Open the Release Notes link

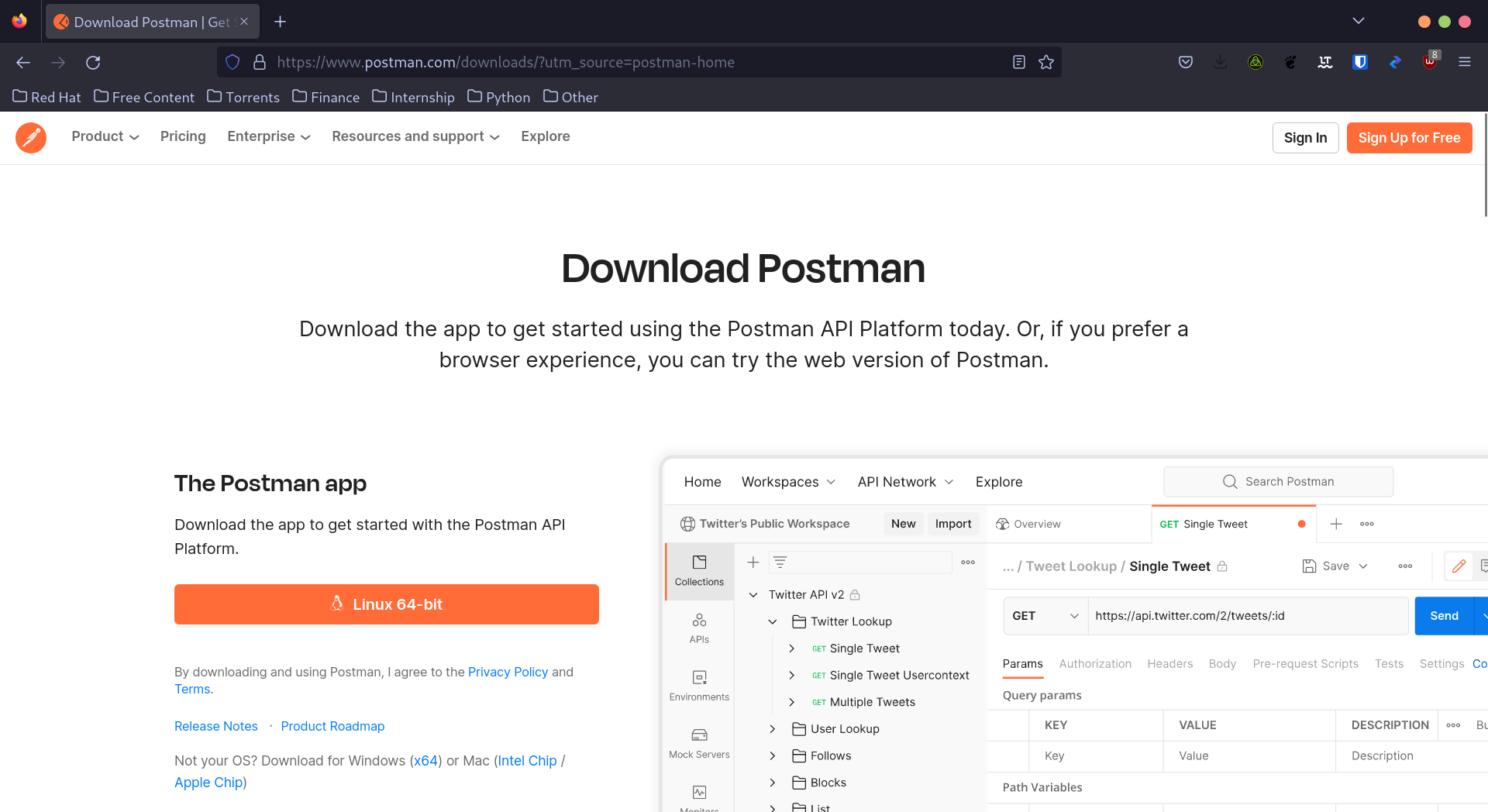tap(215, 726)
